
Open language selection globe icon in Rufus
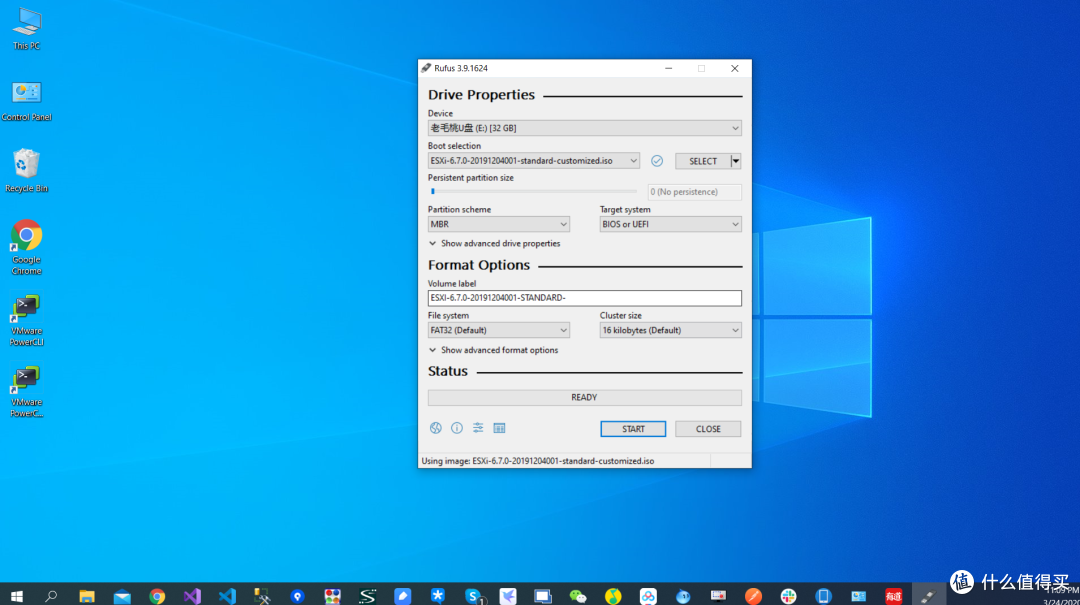(435, 428)
